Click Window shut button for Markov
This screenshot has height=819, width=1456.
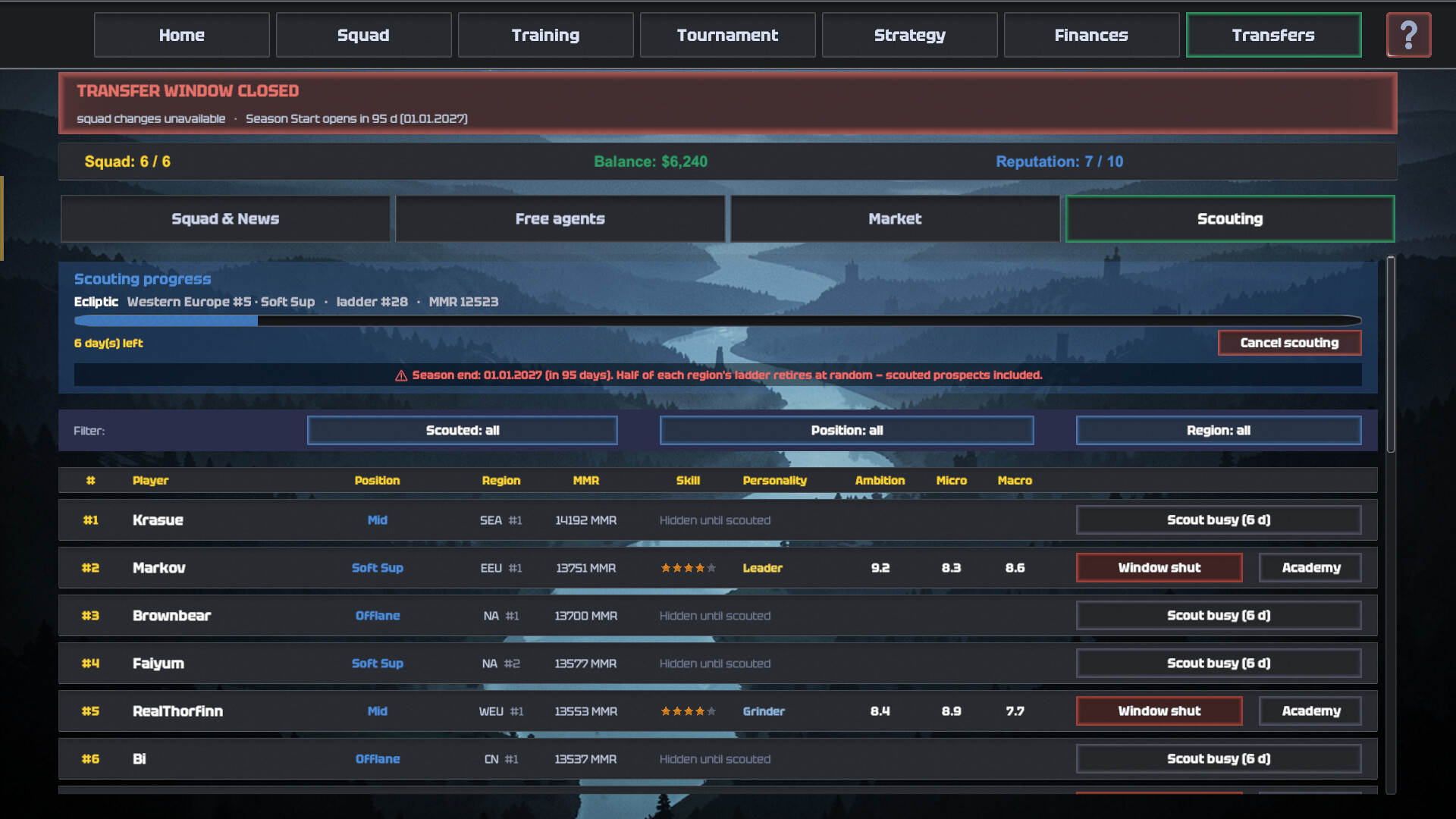[1159, 568]
